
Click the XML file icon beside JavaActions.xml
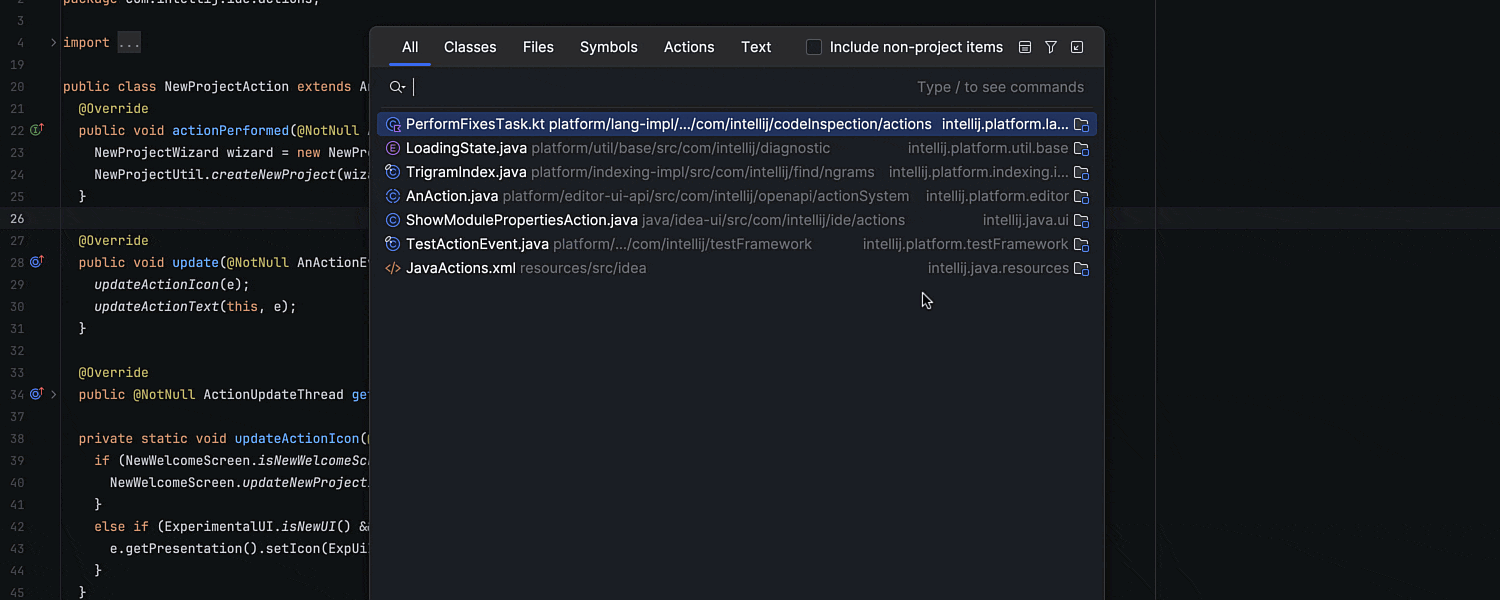tap(392, 268)
